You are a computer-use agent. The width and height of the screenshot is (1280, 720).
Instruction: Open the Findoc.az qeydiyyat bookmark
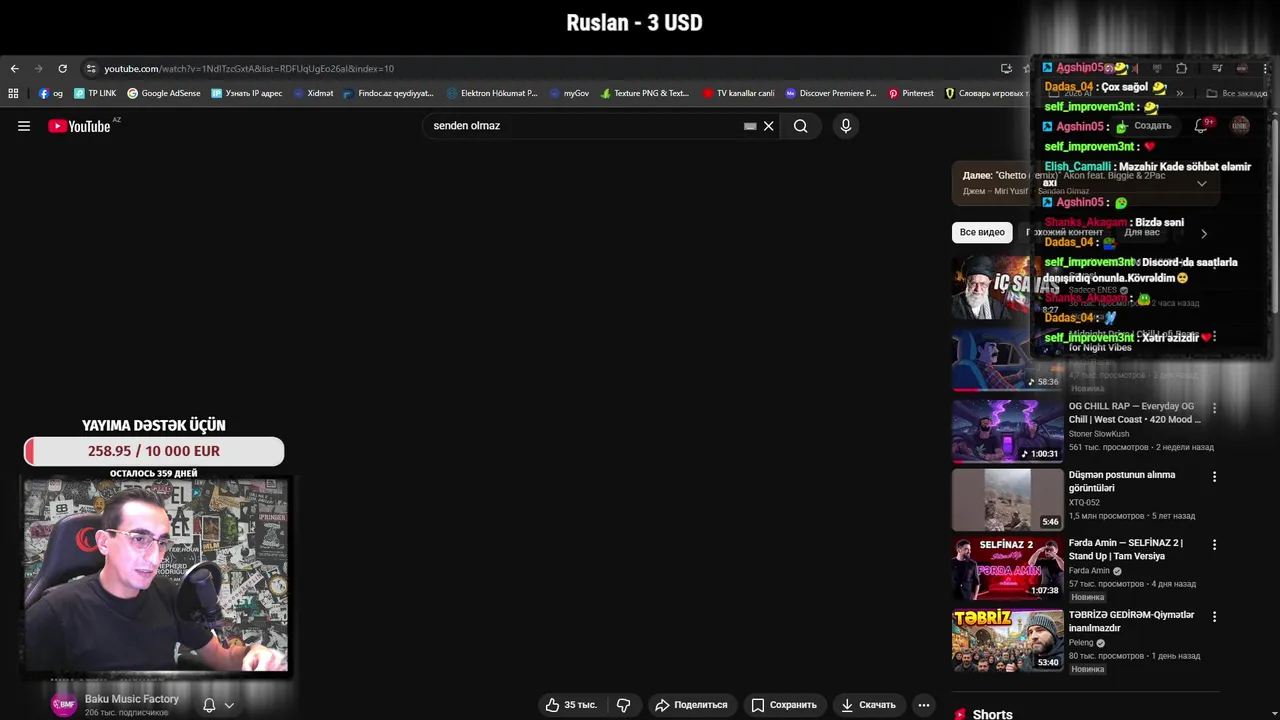tap(388, 93)
